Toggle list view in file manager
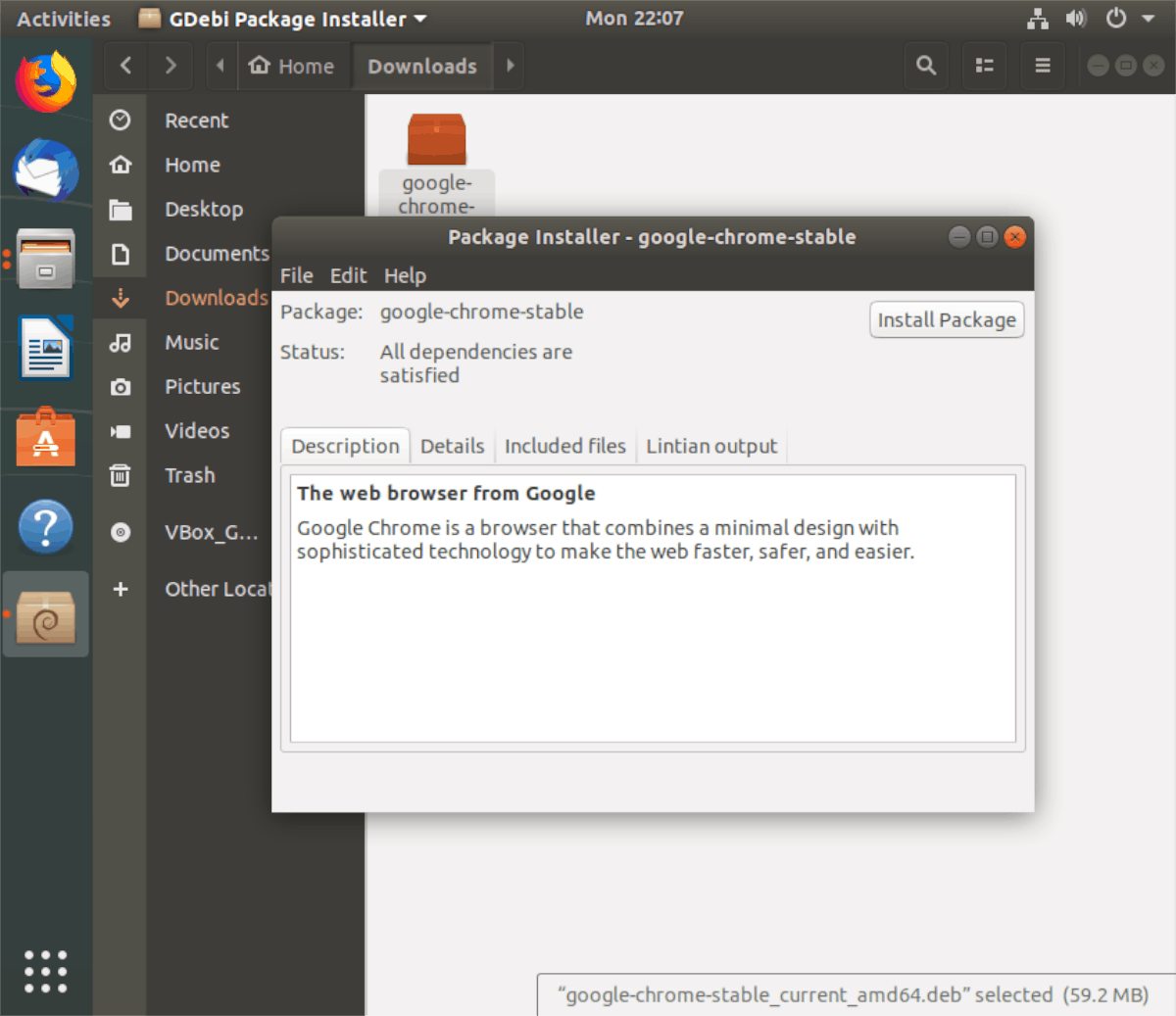 [984, 66]
